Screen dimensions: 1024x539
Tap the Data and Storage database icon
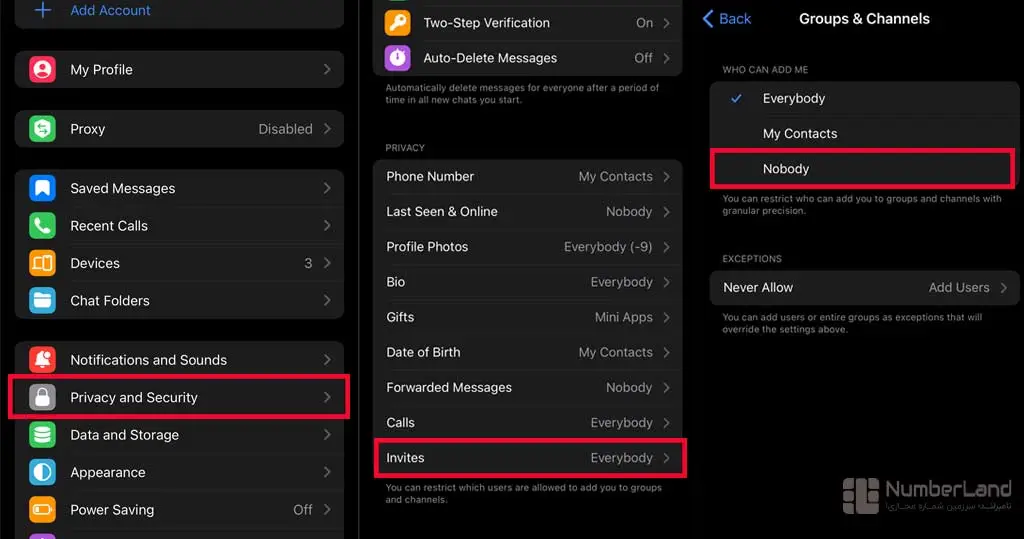[42, 434]
